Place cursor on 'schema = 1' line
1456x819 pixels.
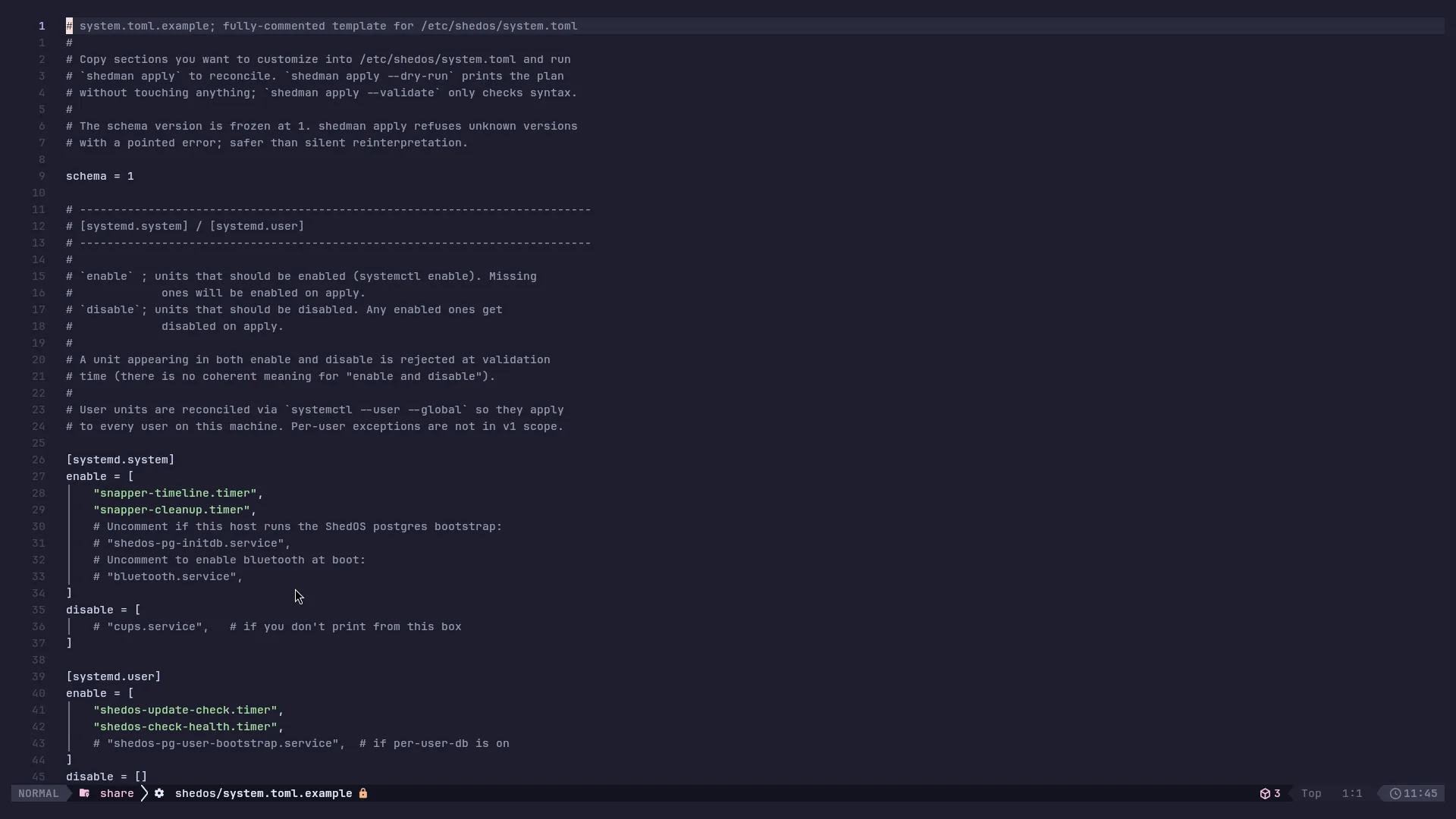[x=100, y=176]
